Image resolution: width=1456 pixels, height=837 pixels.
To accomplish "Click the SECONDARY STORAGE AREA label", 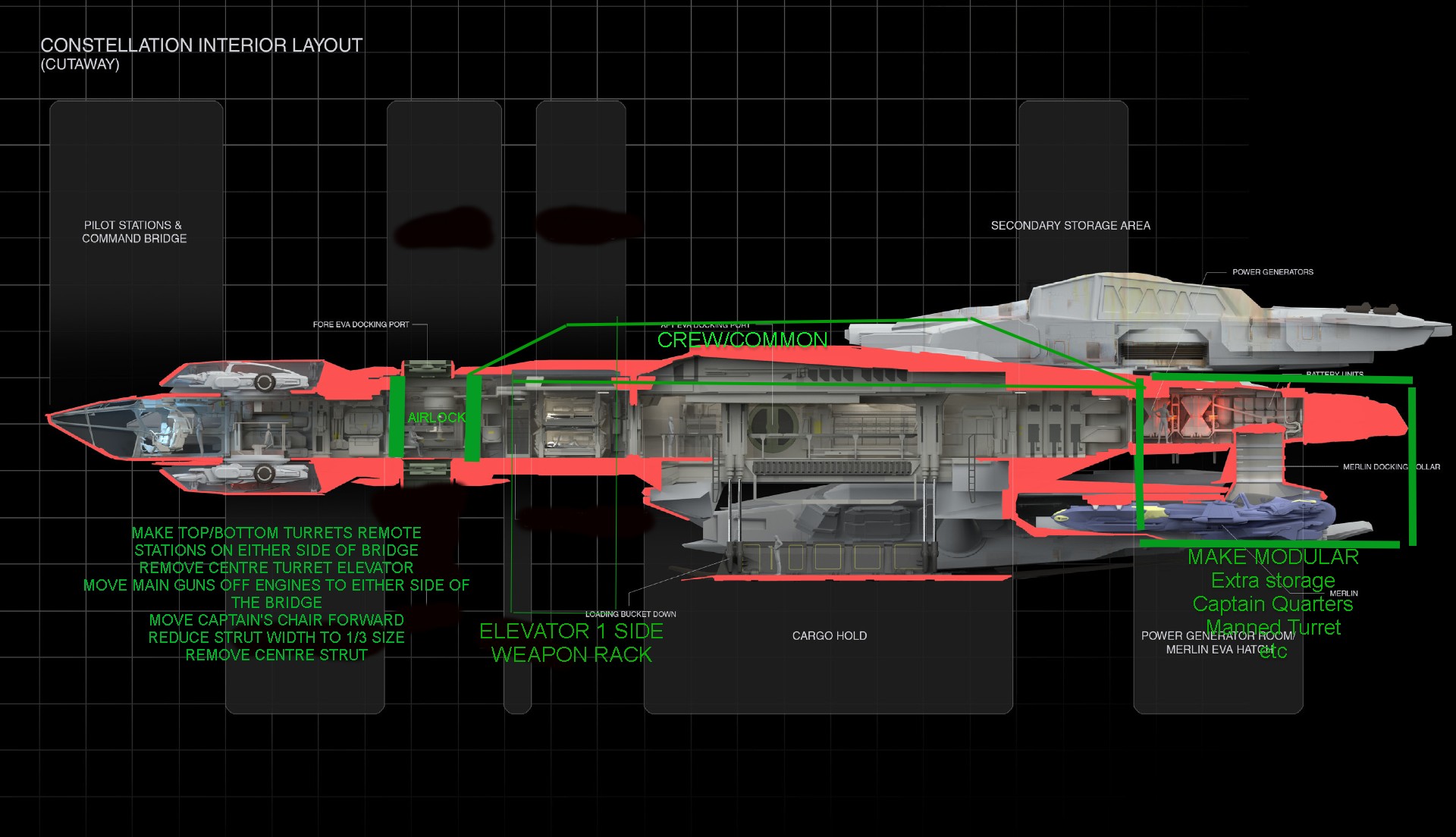I will (1070, 225).
